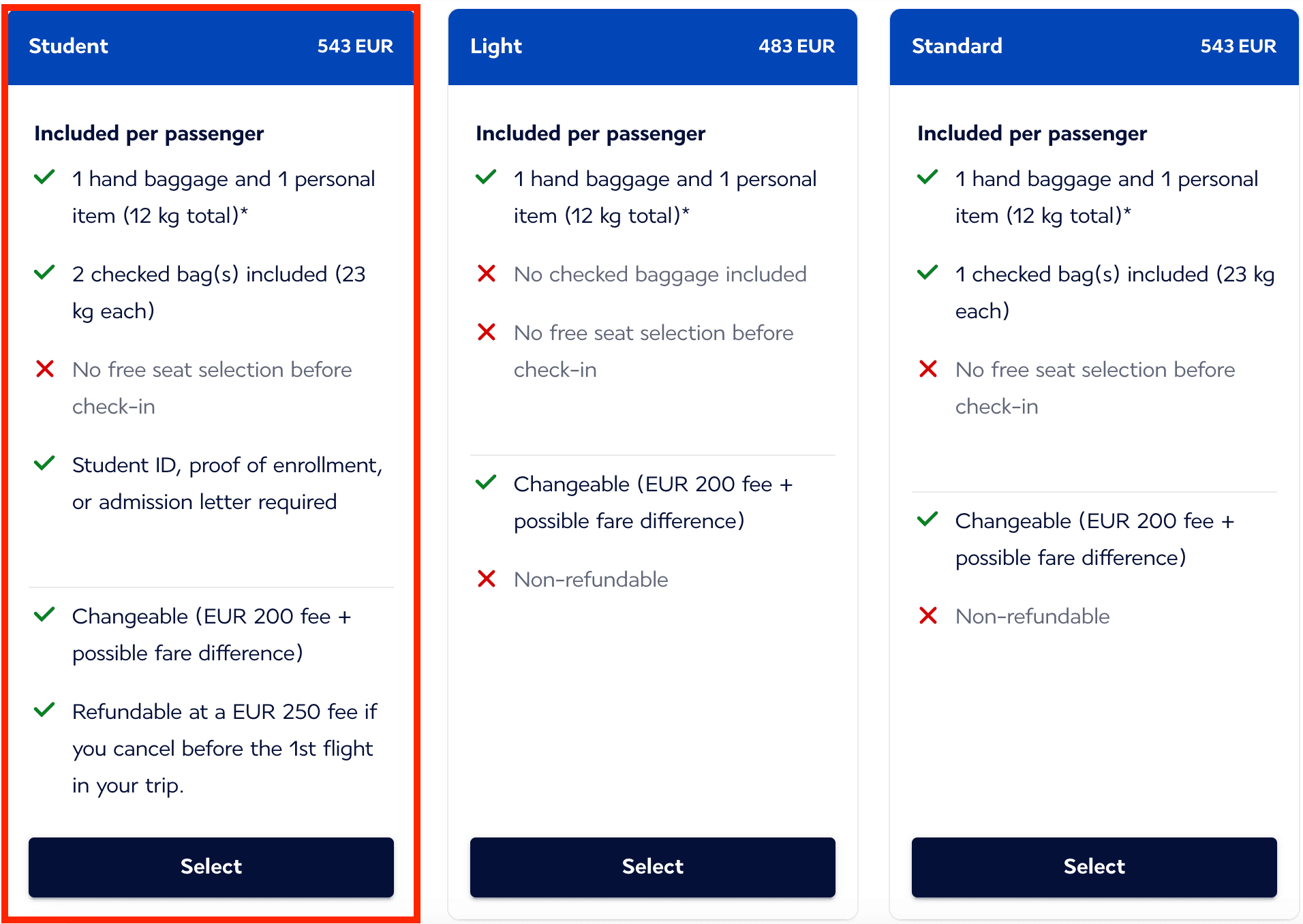The height and width of the screenshot is (924, 1303).
Task: Select the Standard fare
Action: pos(1094,866)
